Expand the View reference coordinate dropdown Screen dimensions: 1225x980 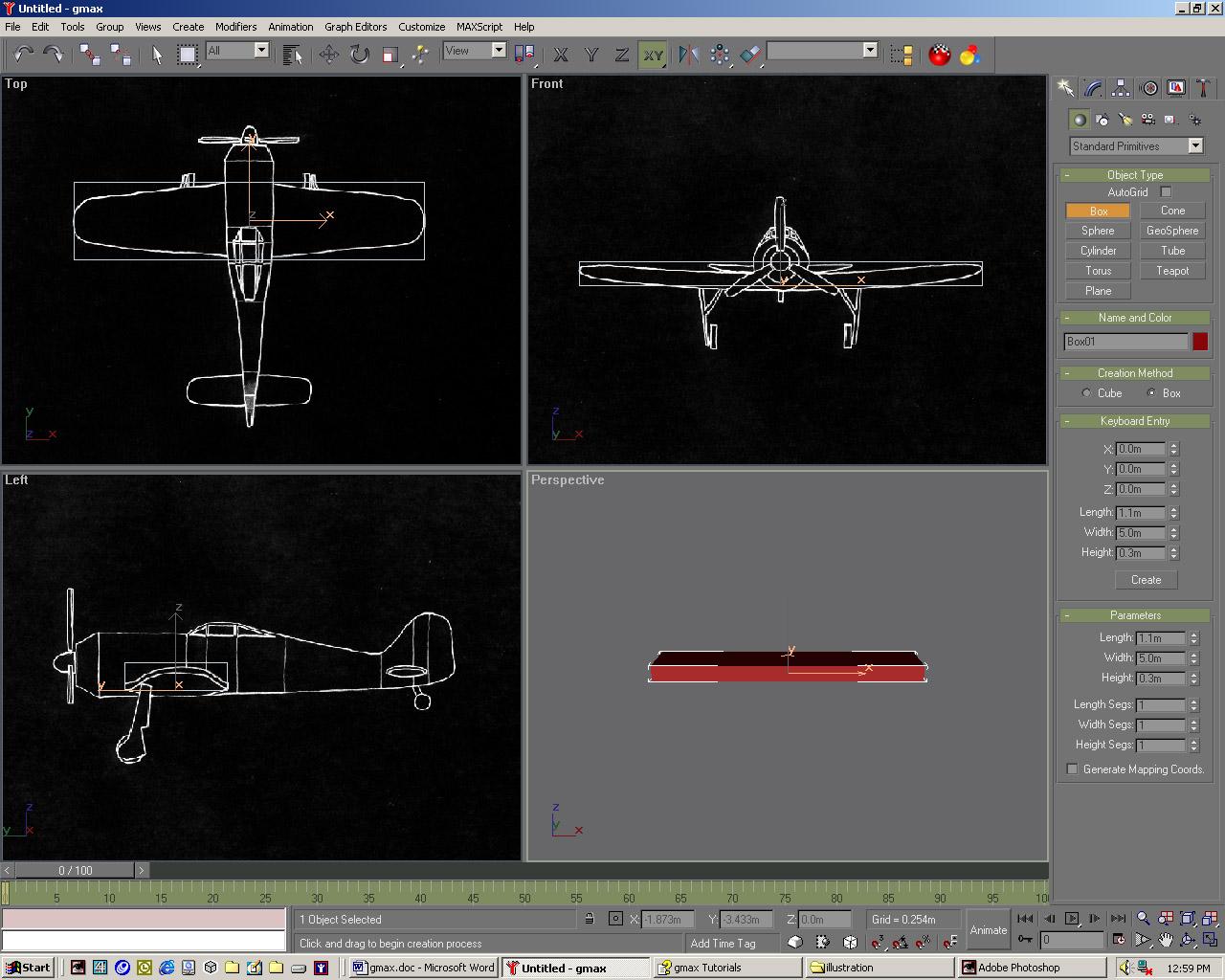pyautogui.click(x=499, y=51)
